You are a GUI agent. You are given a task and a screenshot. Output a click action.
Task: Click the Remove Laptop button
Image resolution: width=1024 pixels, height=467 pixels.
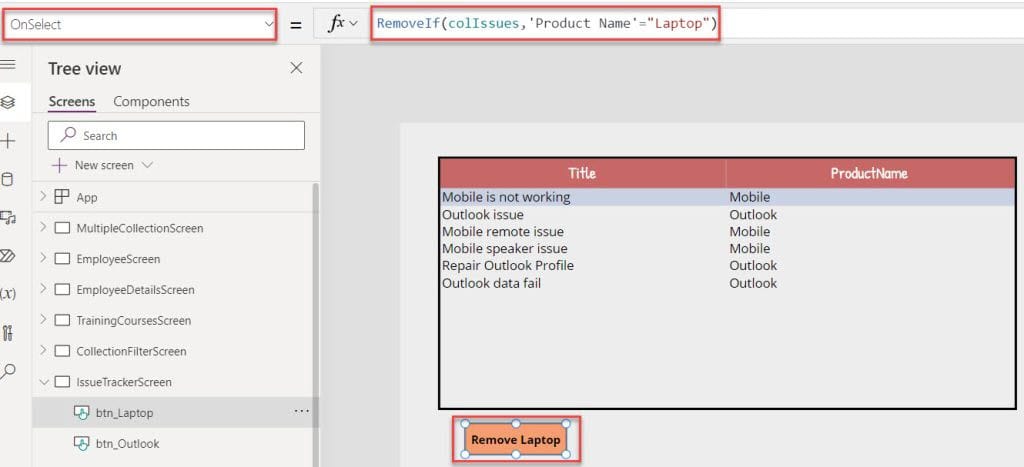click(x=516, y=440)
